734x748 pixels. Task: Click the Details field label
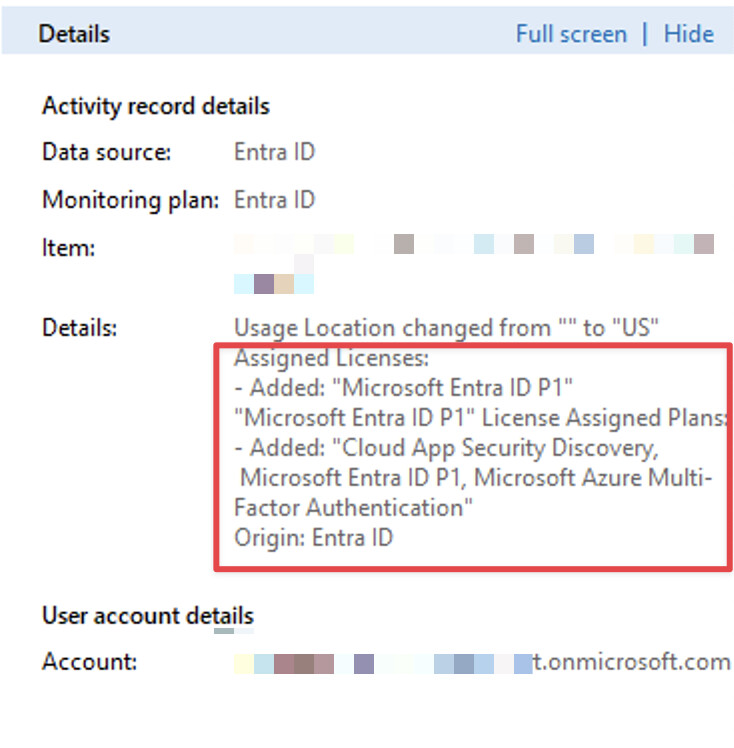[79, 327]
